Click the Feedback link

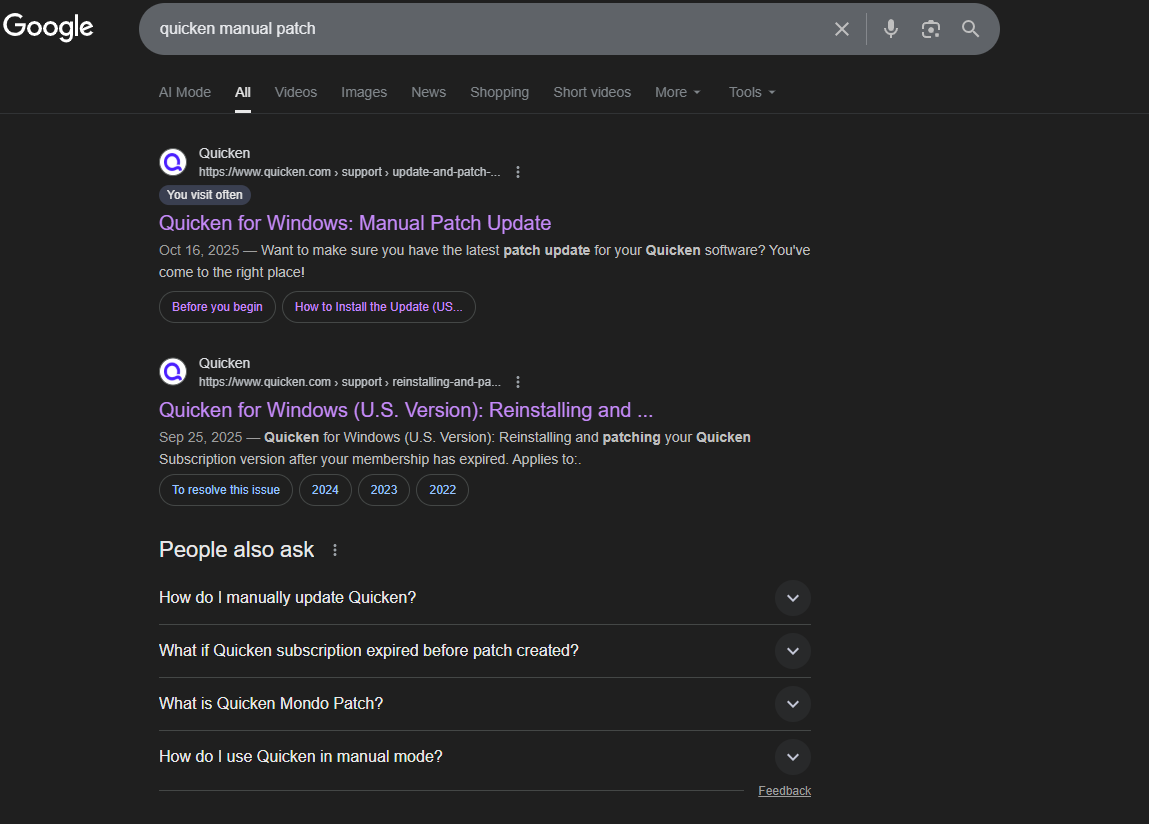784,790
